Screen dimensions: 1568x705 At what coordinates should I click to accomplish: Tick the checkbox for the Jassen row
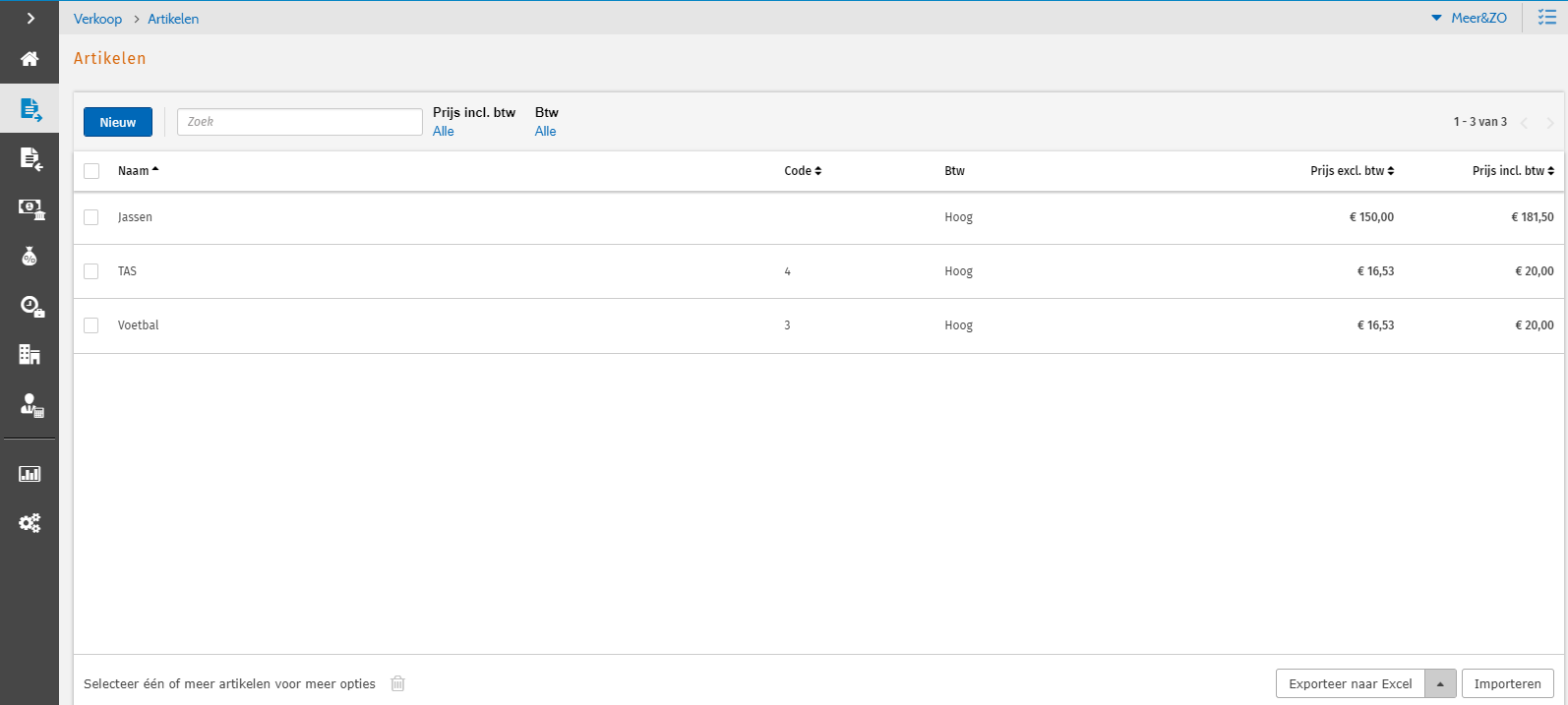coord(91,217)
